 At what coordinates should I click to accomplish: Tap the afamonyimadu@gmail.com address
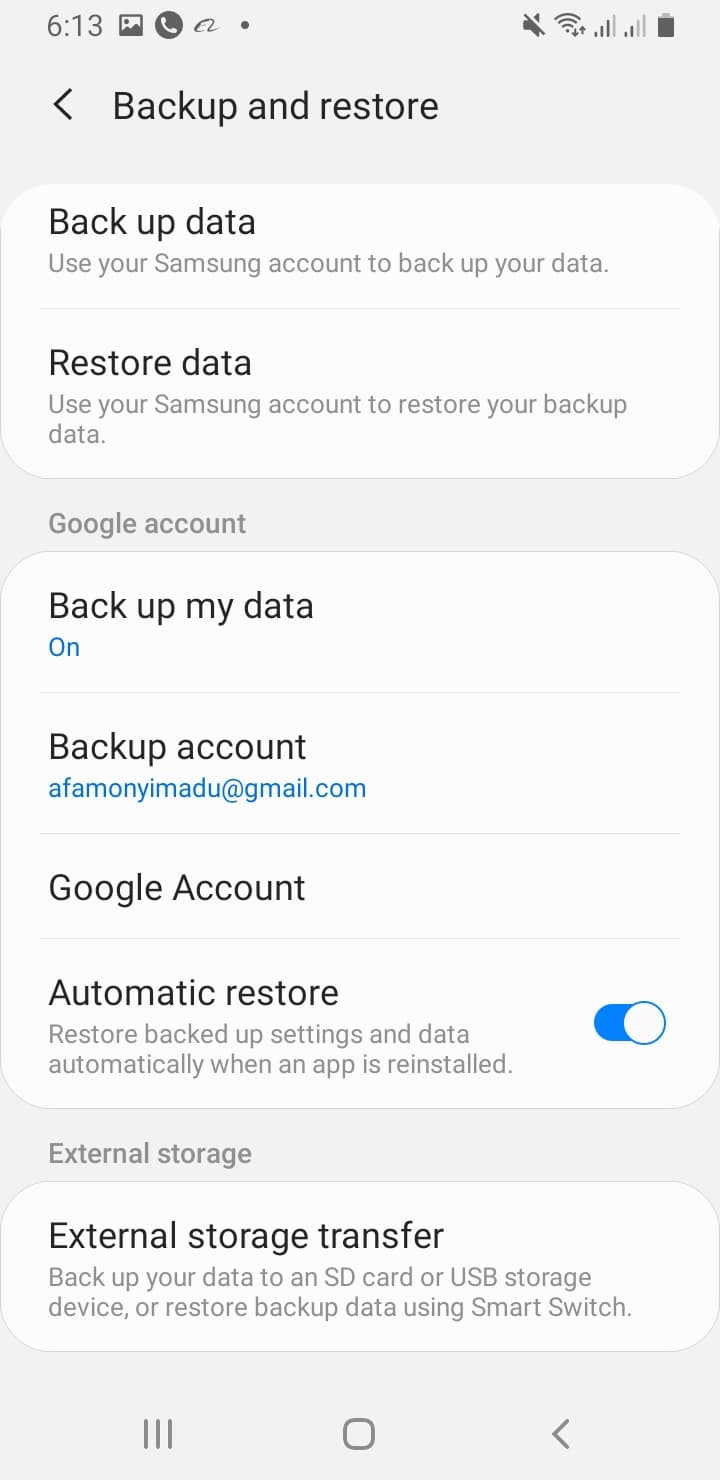[x=207, y=788]
